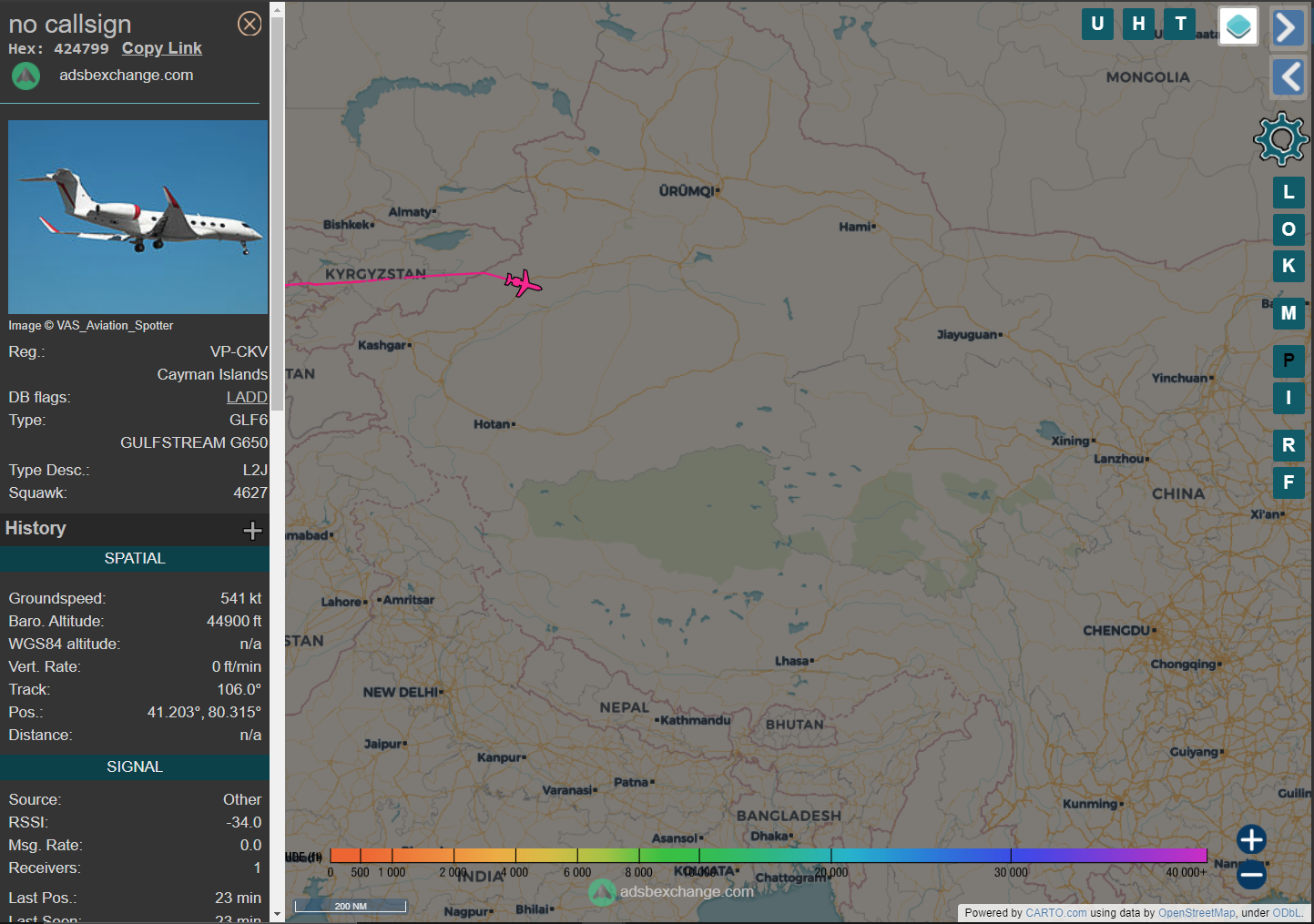Click the track 106.0° value
Viewport: 1314px width, 924px height.
pyautogui.click(x=239, y=689)
